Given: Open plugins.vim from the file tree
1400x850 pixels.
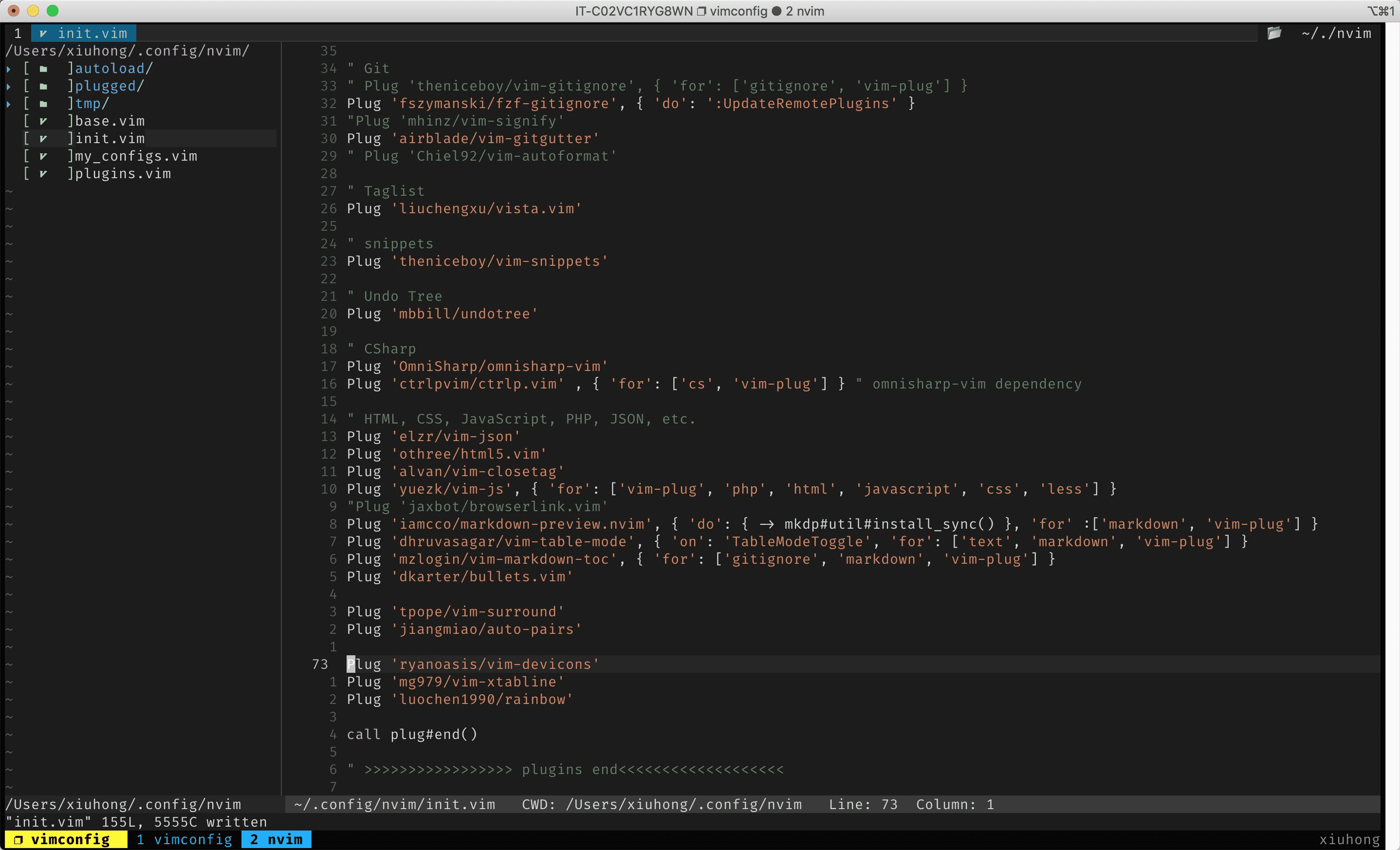Looking at the screenshot, I should (123, 174).
